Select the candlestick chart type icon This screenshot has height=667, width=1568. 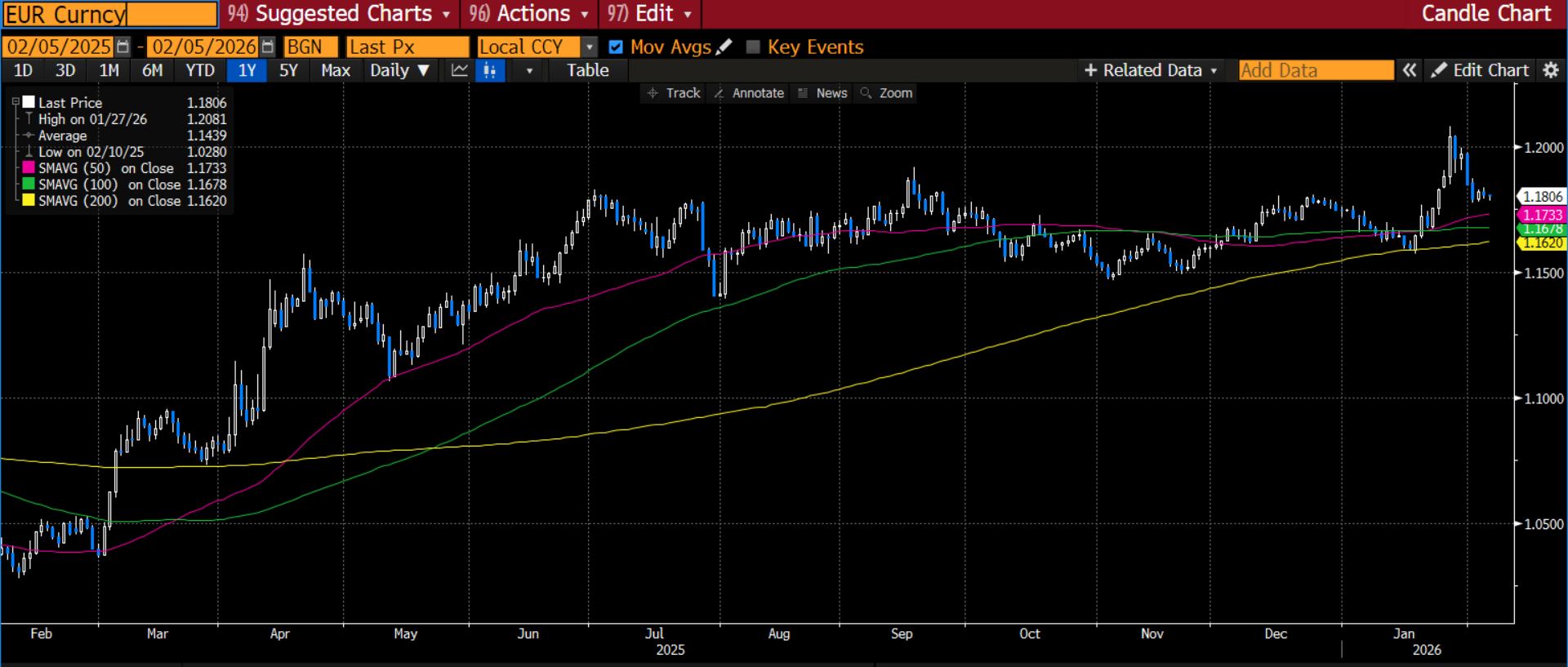(x=489, y=71)
